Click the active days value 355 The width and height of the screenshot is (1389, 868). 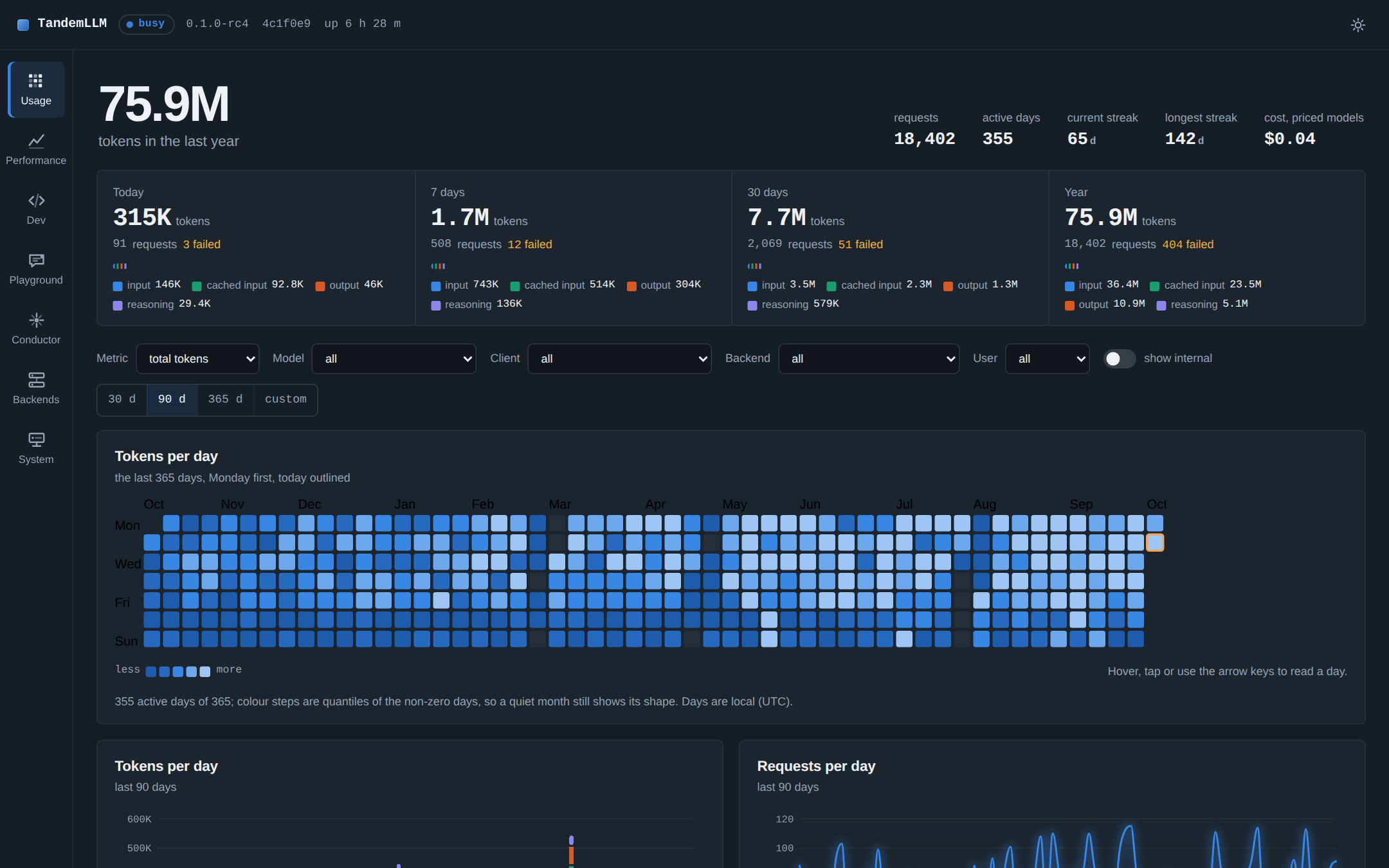(x=997, y=139)
